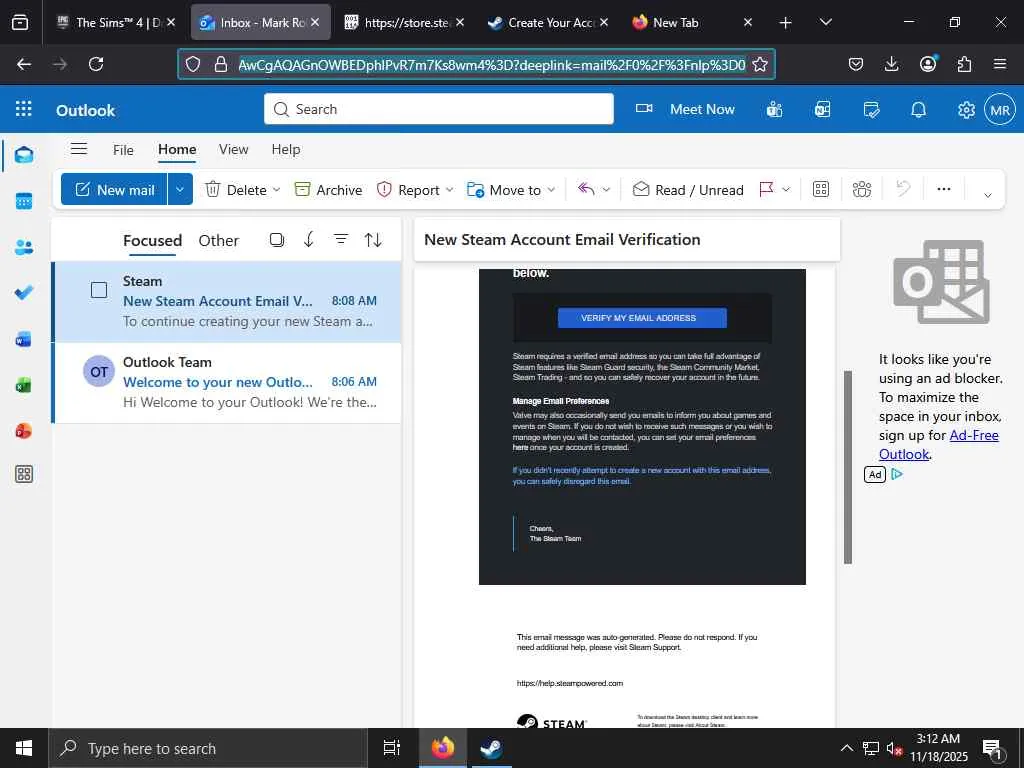
Task: Click the Groups people icon in ribbon
Action: tap(862, 189)
